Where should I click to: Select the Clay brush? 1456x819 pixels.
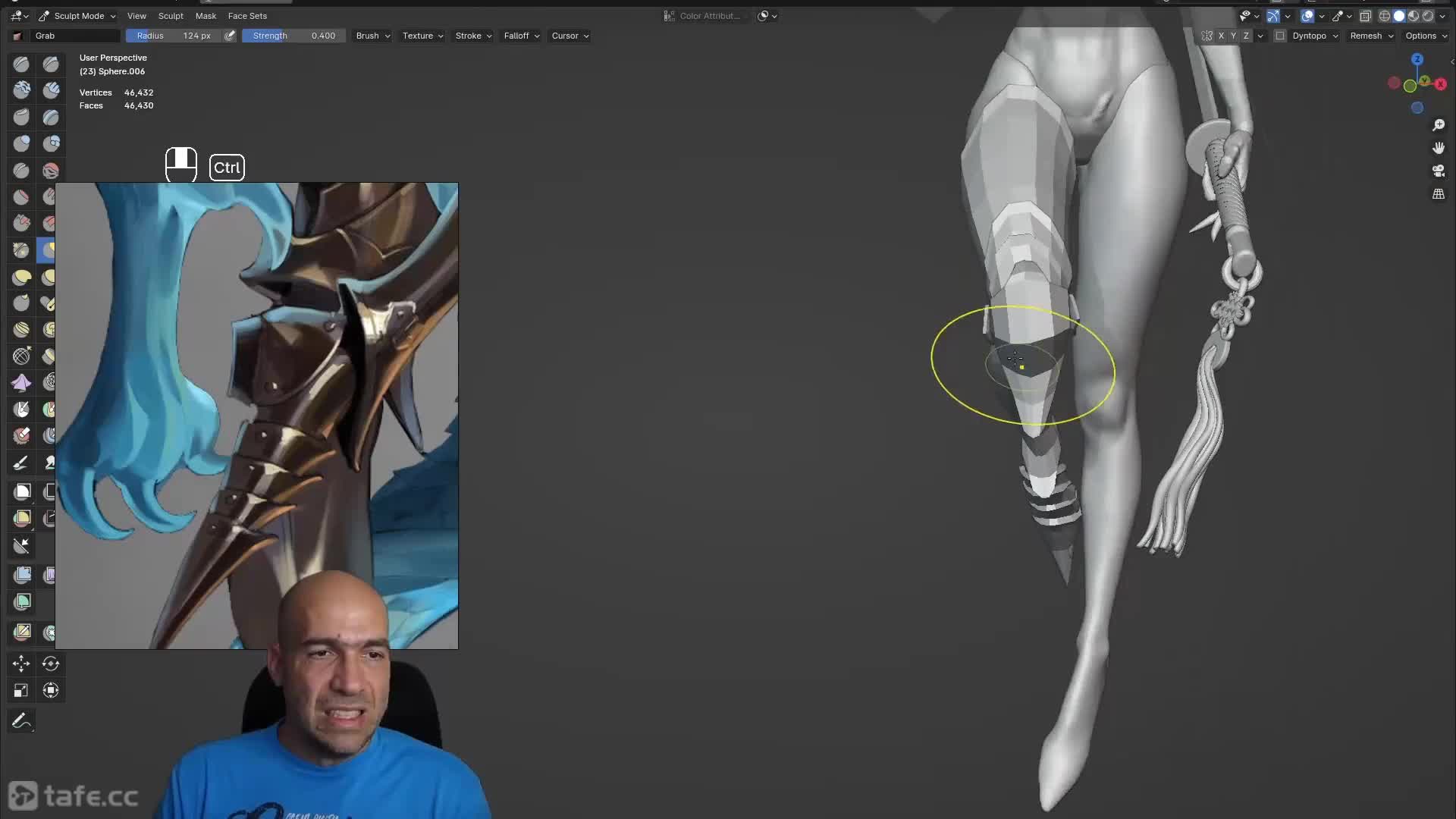tap(21, 91)
